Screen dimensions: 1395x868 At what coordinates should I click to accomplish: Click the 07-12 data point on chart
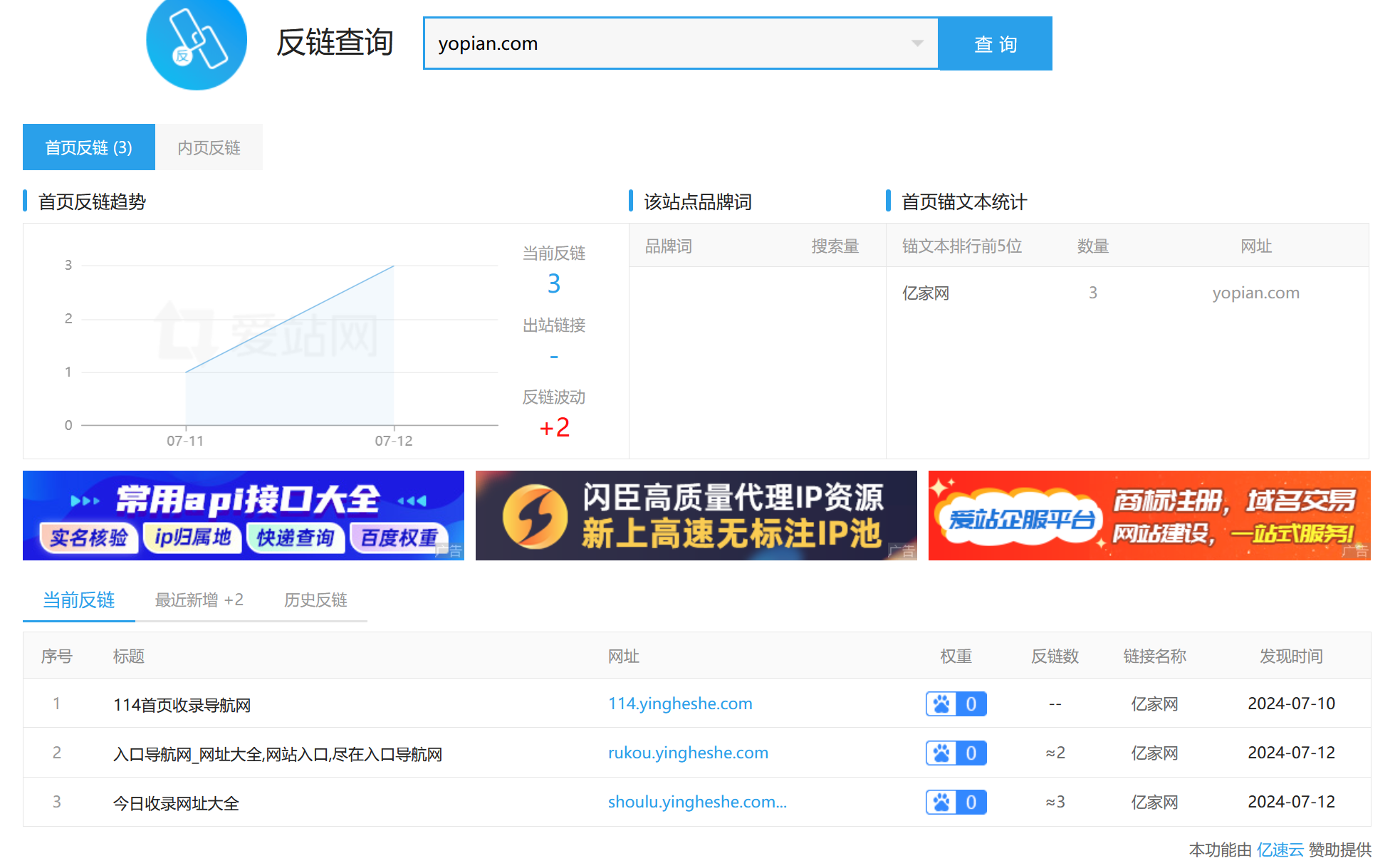click(394, 266)
